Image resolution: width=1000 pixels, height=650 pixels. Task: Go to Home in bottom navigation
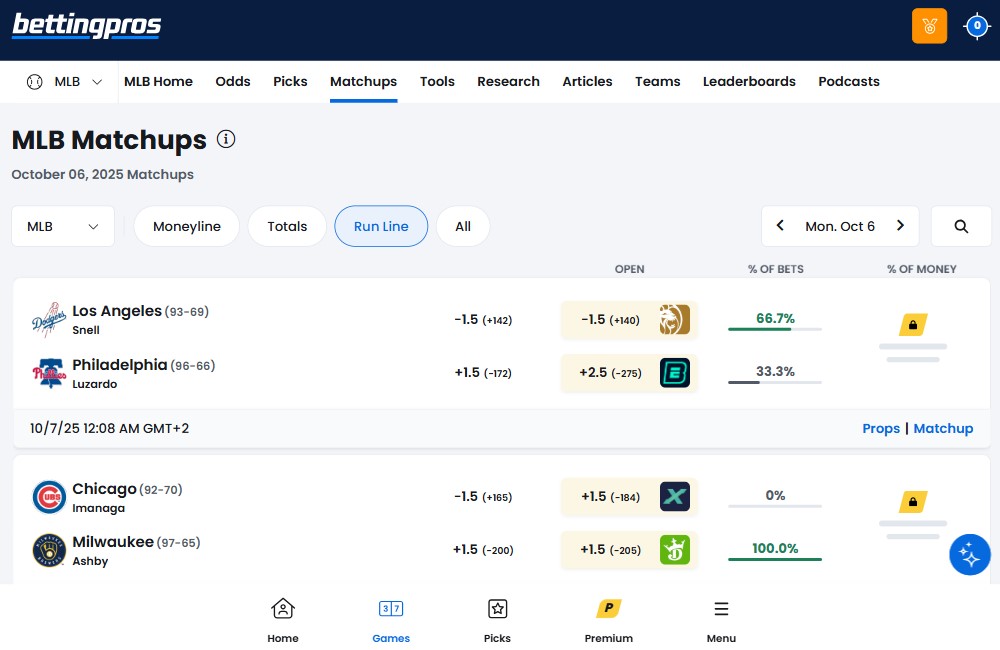(283, 620)
